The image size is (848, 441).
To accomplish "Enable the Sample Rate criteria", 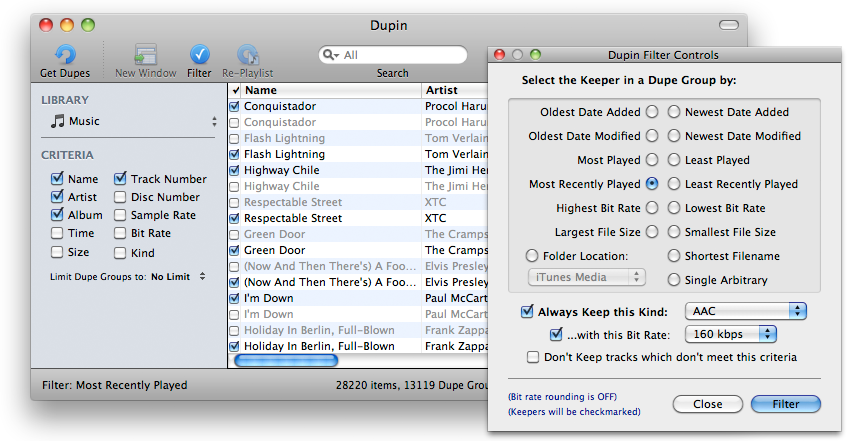I will pos(120,215).
